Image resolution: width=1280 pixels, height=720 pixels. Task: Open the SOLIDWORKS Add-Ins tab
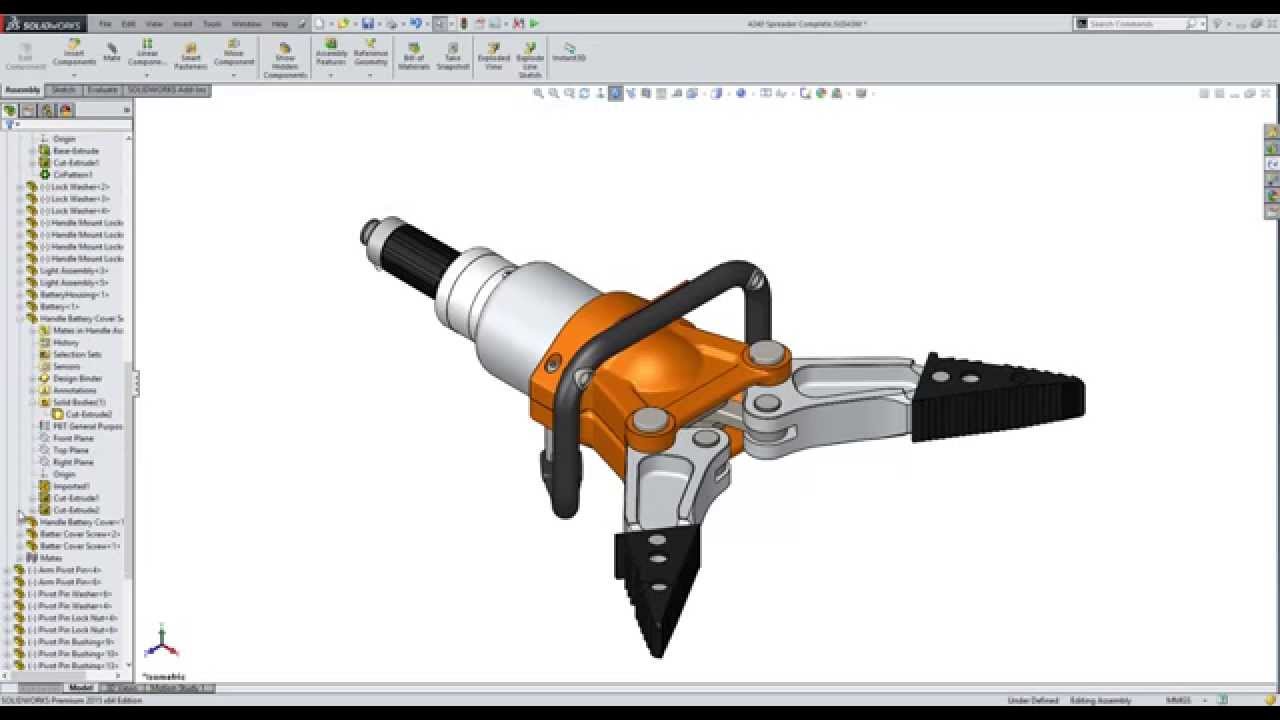click(x=167, y=90)
